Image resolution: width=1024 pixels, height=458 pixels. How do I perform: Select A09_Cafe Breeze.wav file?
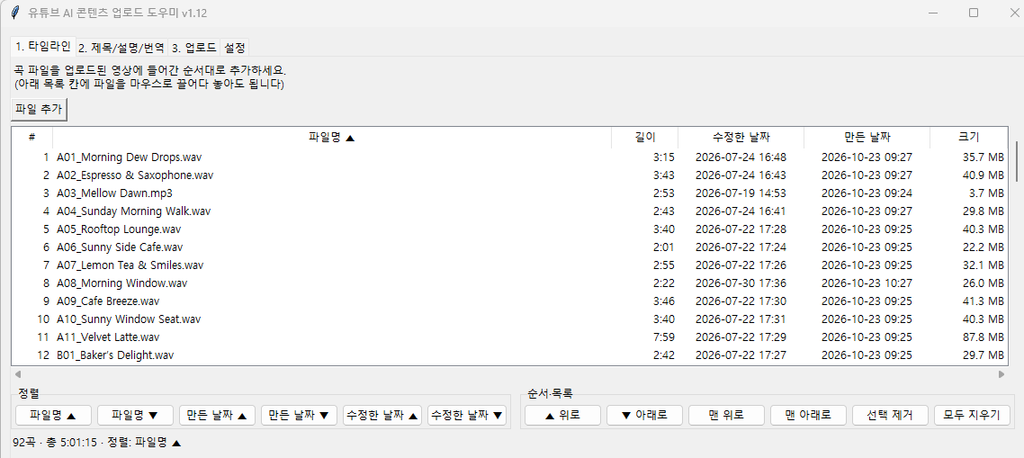509,301
